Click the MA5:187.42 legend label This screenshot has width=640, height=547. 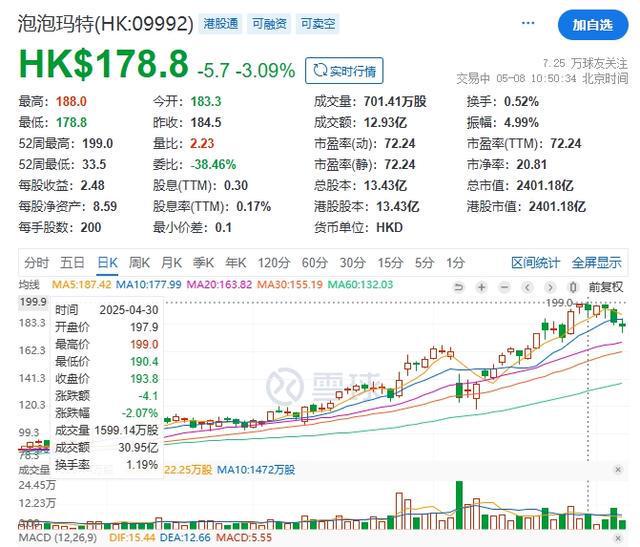(x=82, y=285)
